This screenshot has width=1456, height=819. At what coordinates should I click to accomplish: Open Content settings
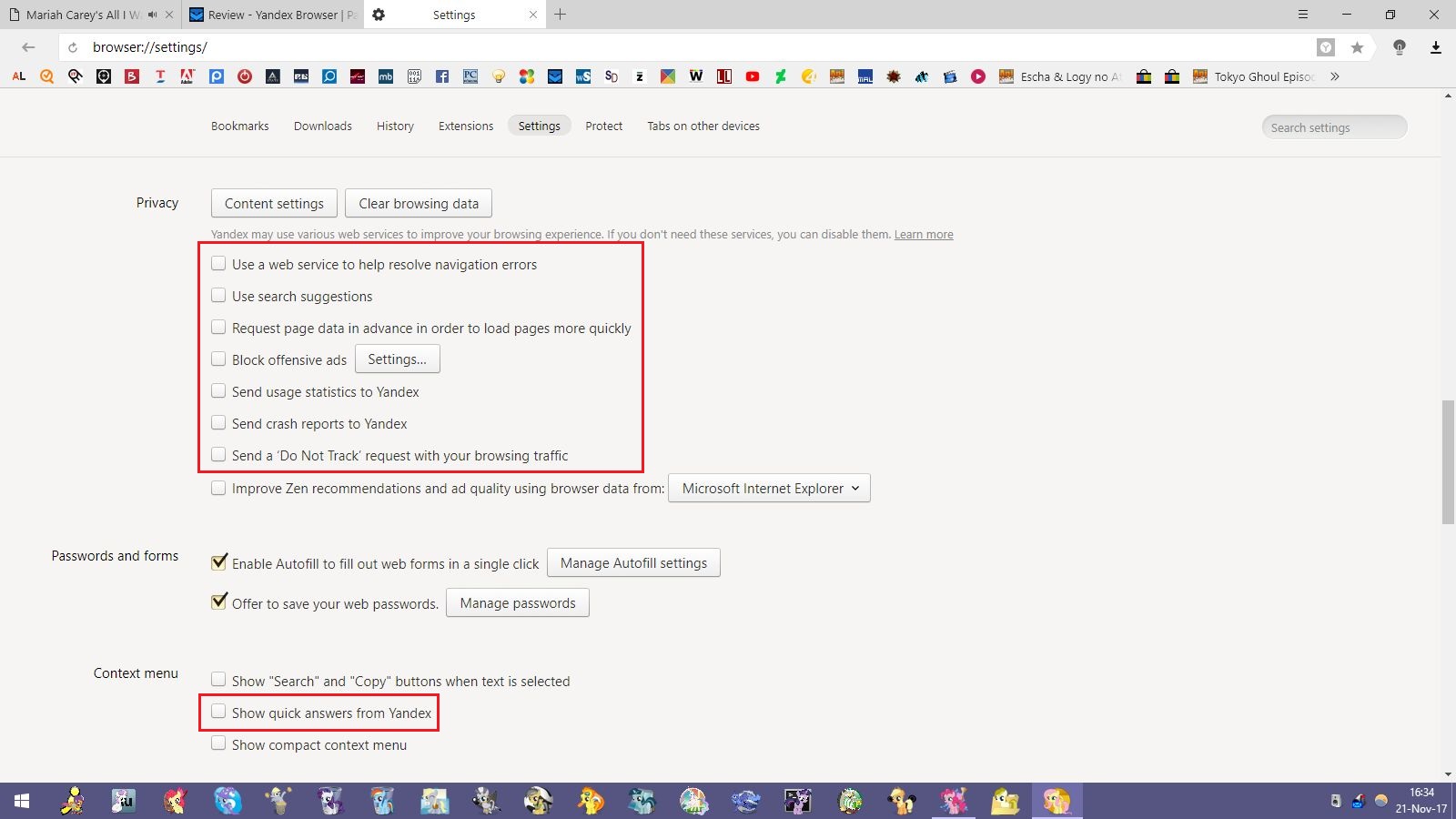[x=274, y=204]
